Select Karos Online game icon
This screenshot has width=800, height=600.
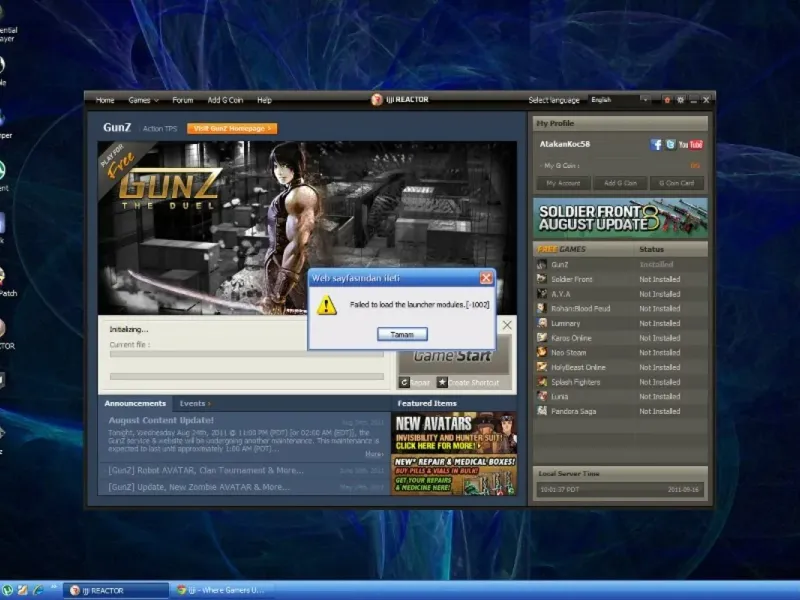pos(542,338)
